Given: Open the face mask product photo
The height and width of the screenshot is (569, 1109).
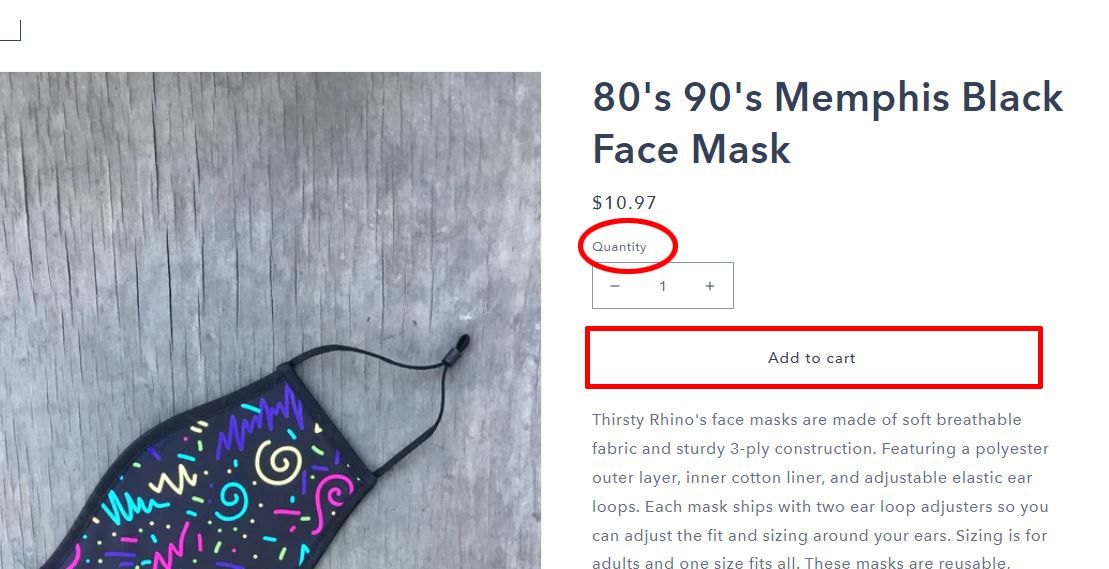Looking at the screenshot, I should [270, 320].
